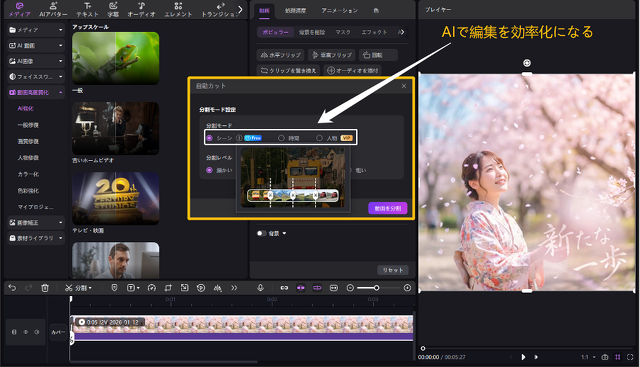
Task: Open the メディア top tab
Action: [19, 9]
